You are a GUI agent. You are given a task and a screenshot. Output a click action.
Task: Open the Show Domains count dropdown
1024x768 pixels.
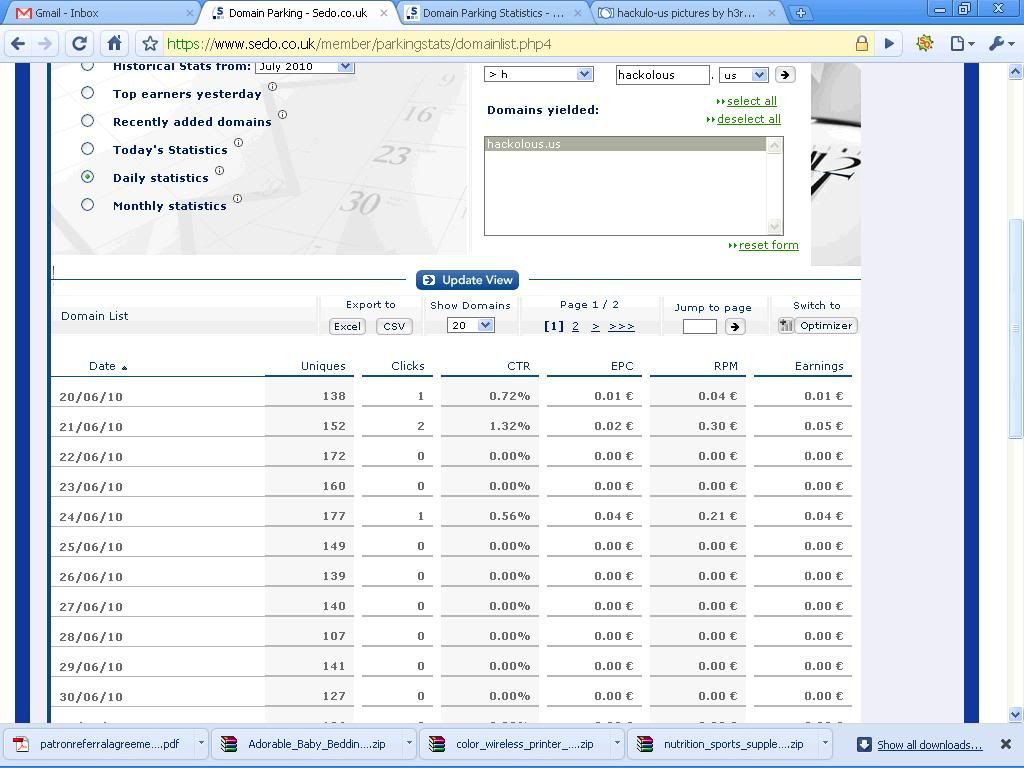click(471, 325)
